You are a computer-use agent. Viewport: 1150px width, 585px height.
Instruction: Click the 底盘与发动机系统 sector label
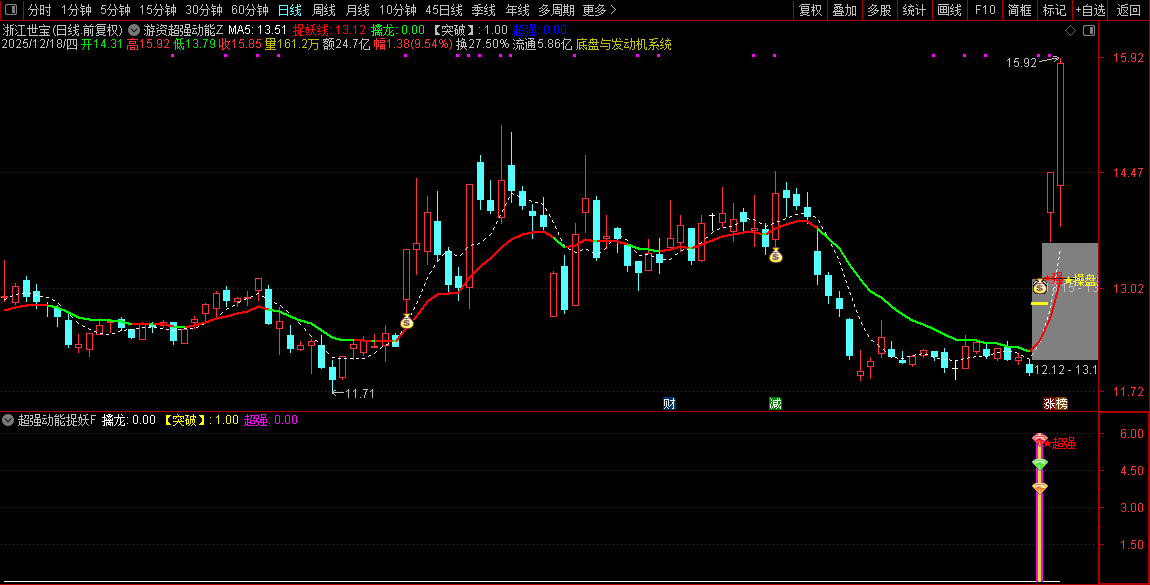623,44
